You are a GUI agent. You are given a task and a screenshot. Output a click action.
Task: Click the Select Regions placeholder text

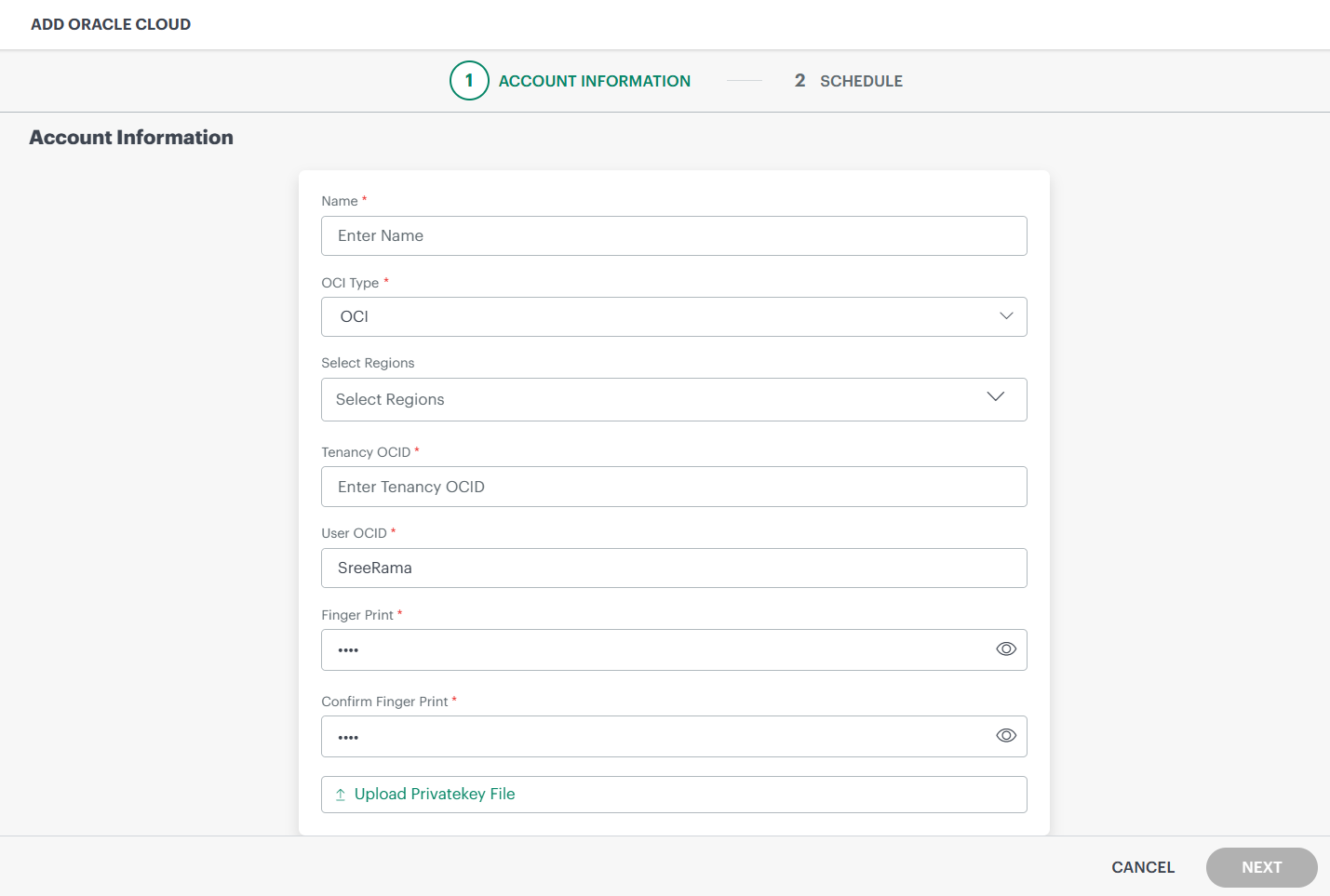click(x=390, y=399)
